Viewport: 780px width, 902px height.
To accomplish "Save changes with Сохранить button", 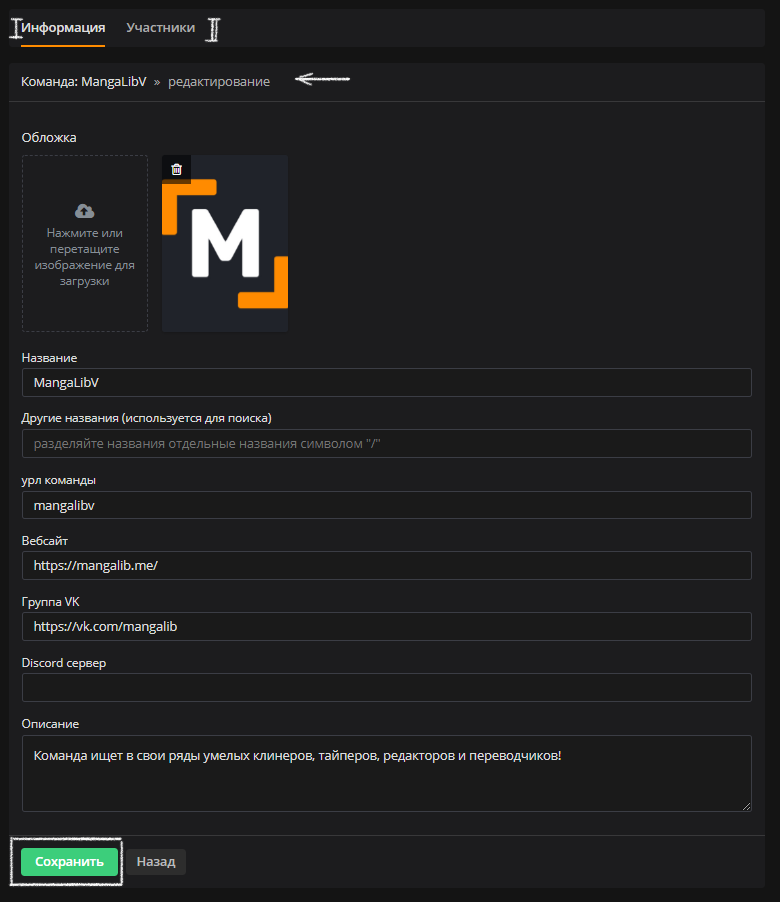I will 69,862.
